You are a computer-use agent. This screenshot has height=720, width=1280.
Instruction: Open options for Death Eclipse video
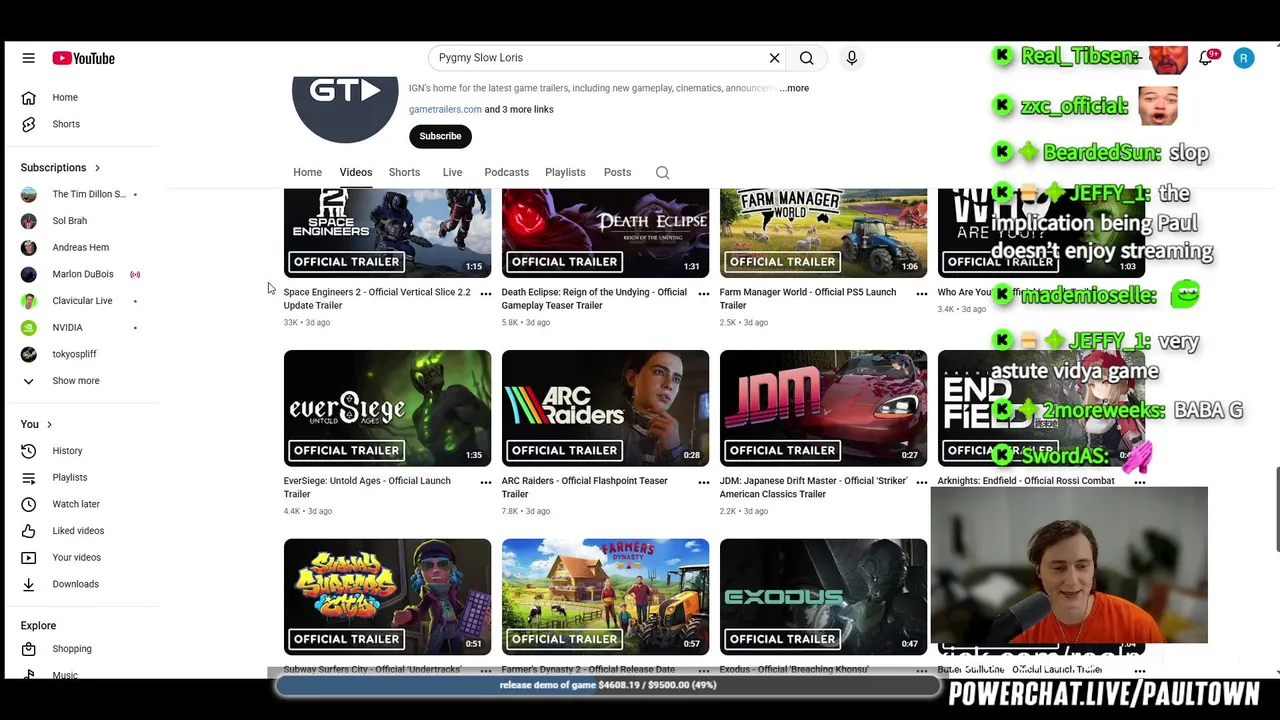tap(704, 294)
